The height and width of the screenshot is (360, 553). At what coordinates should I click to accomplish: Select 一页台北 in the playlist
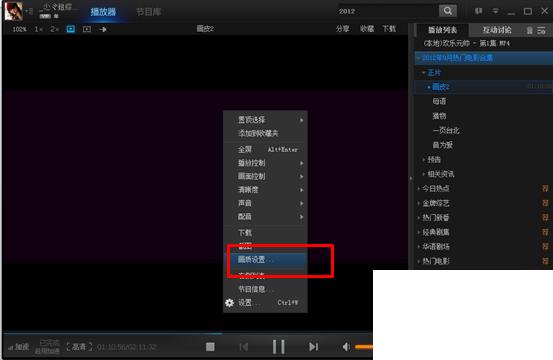[446, 130]
